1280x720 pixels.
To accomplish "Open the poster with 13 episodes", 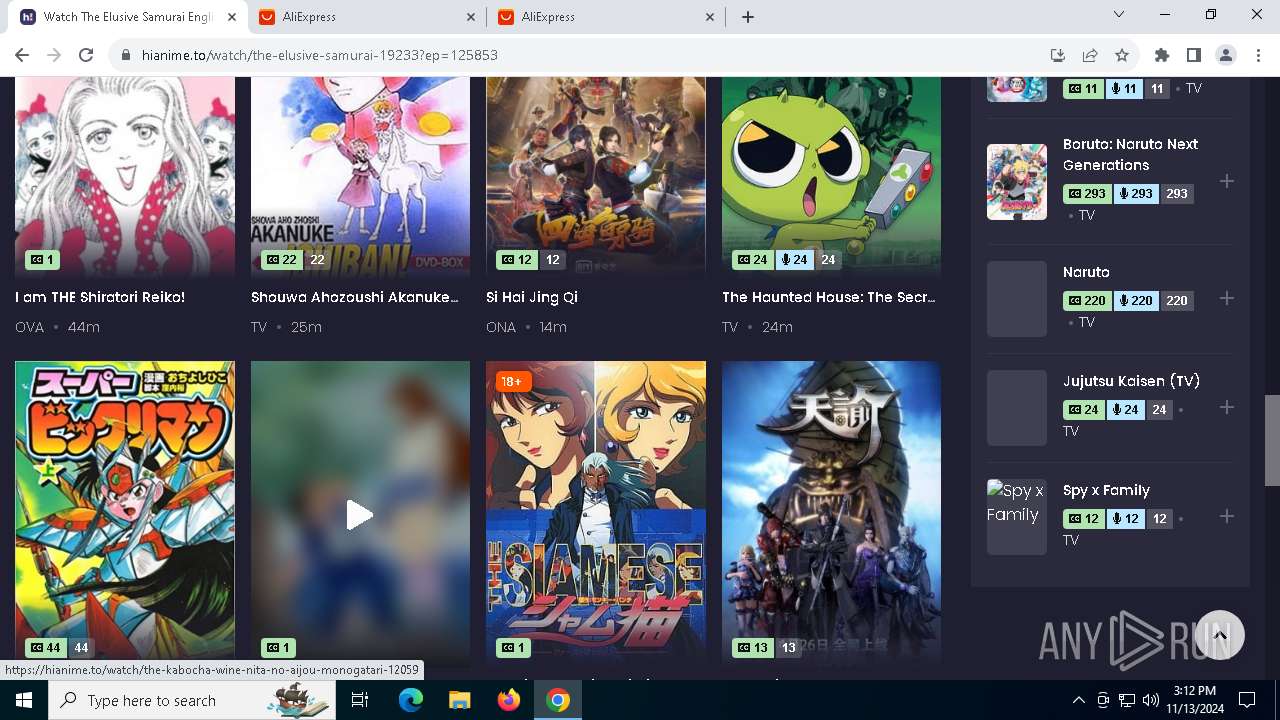I will [831, 514].
